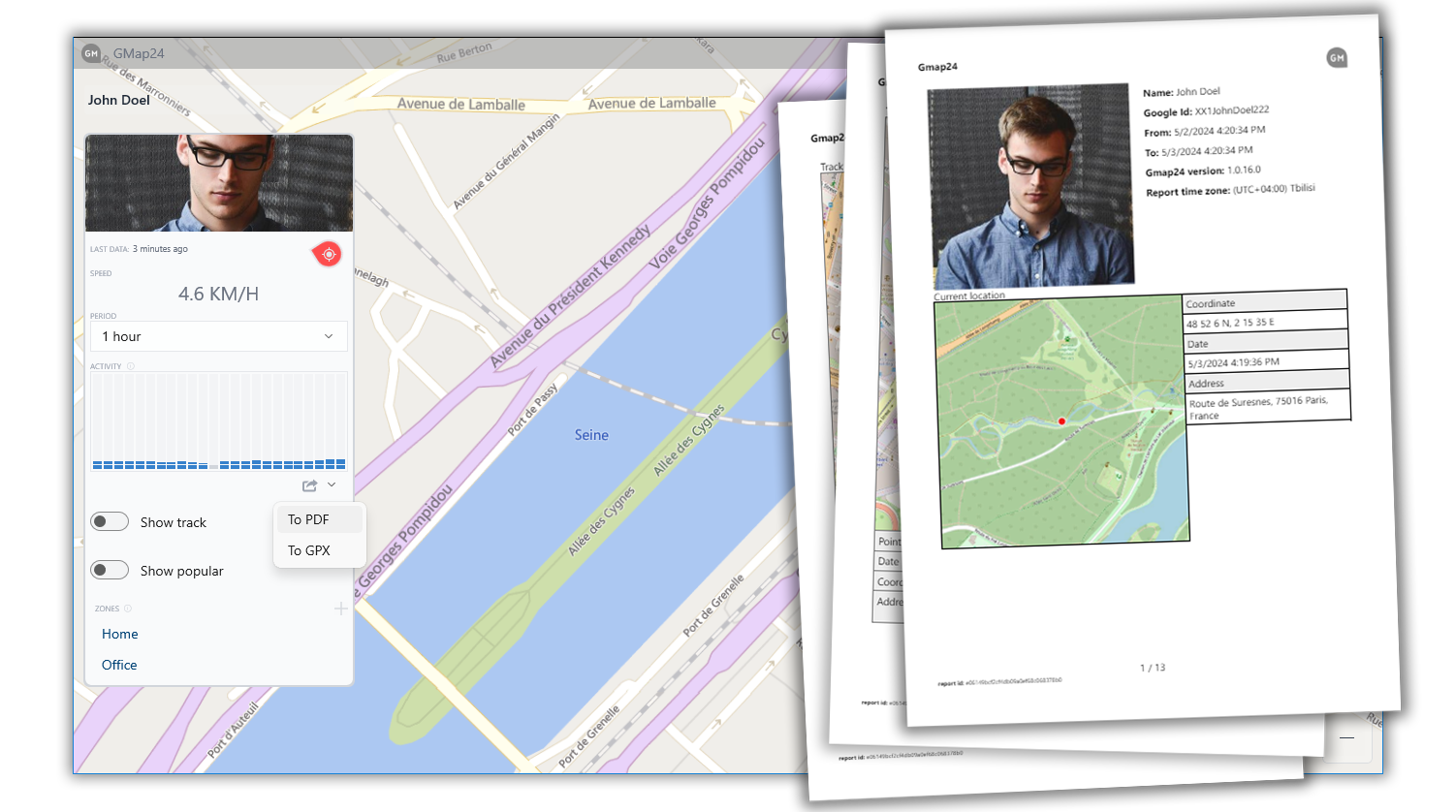Open the Home zone
The width and height of the screenshot is (1456, 812).
(x=120, y=634)
